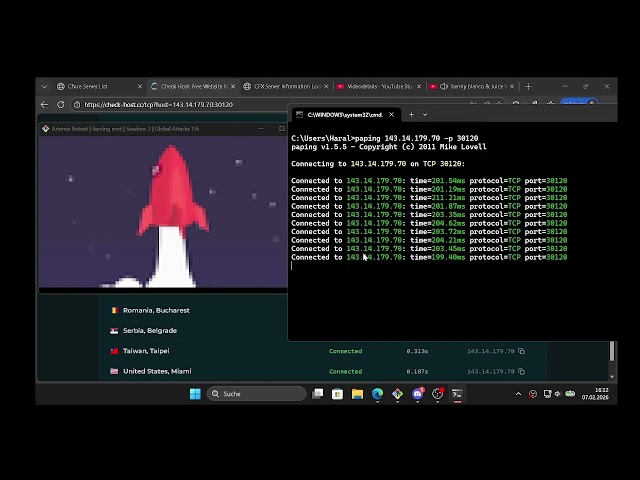
Task: Minimize the Artemis Botnet window
Action: pyautogui.click(x=261, y=129)
